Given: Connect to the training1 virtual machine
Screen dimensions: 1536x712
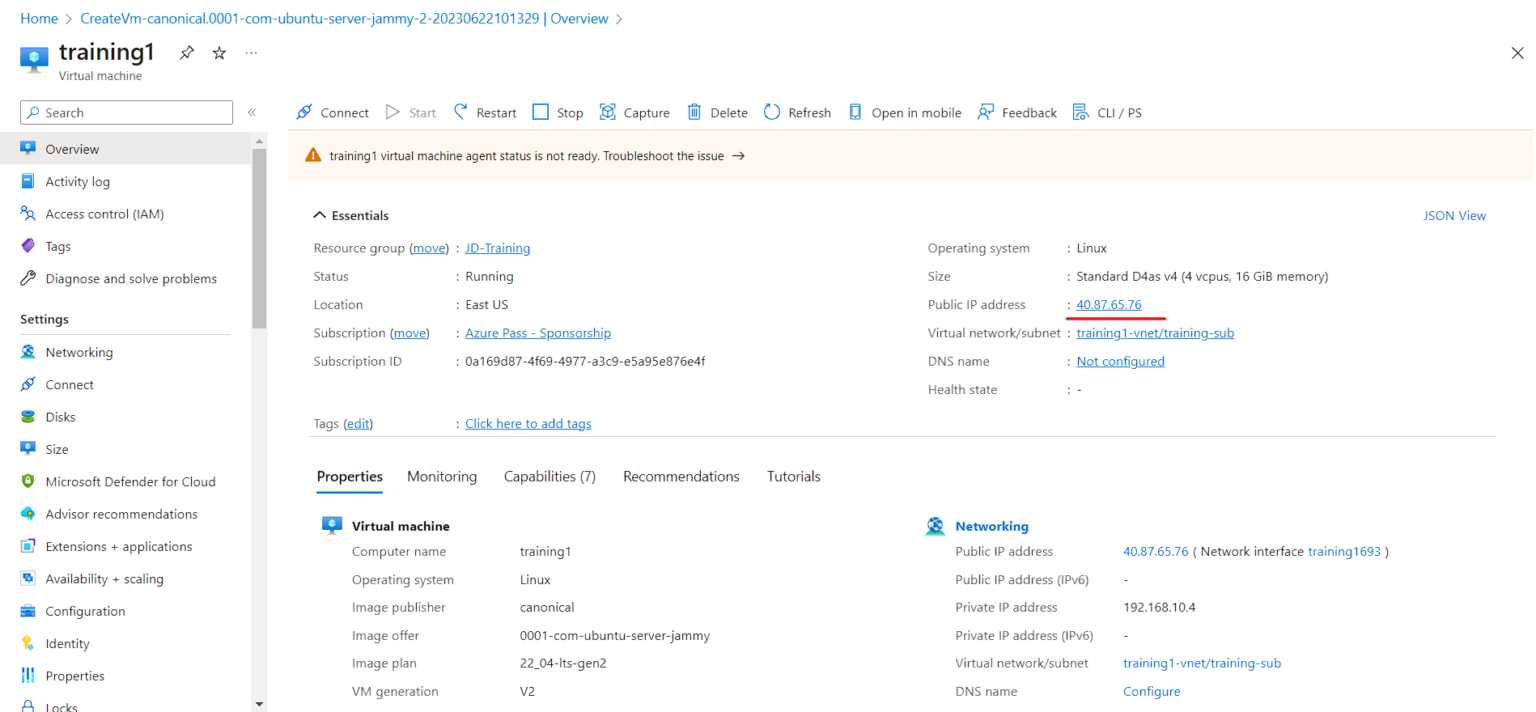Looking at the screenshot, I should (x=332, y=112).
